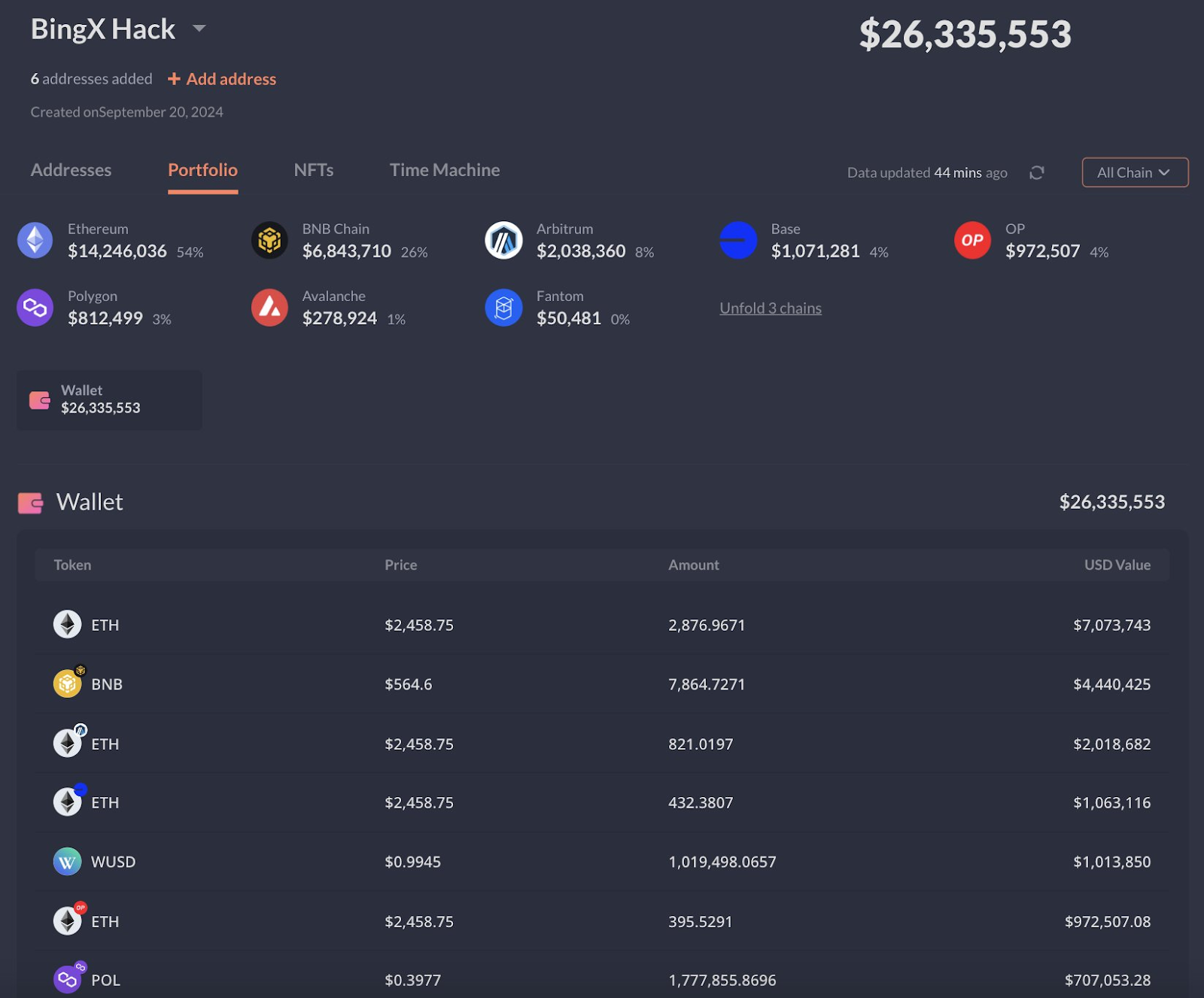
Task: Select the Avalanche network icon
Action: pyautogui.click(x=269, y=307)
